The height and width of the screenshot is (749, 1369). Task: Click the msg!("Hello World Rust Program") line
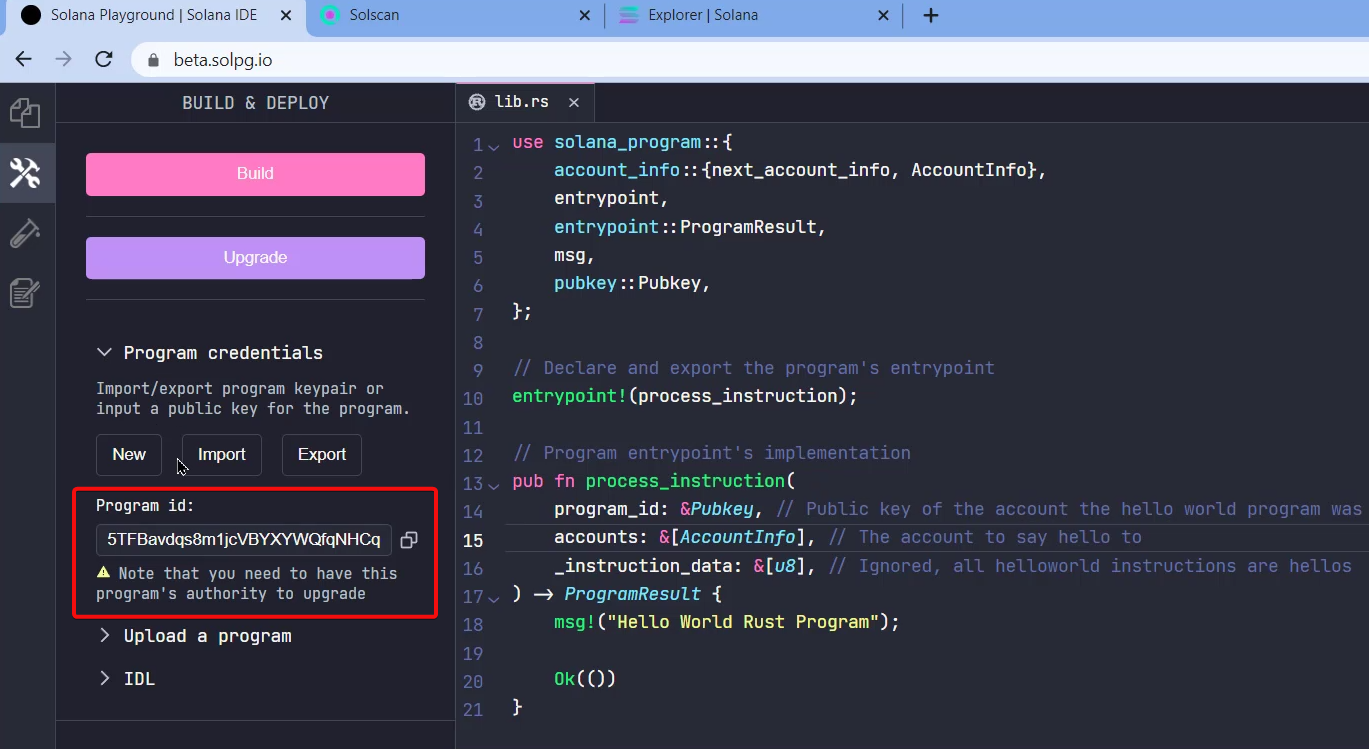click(x=727, y=622)
